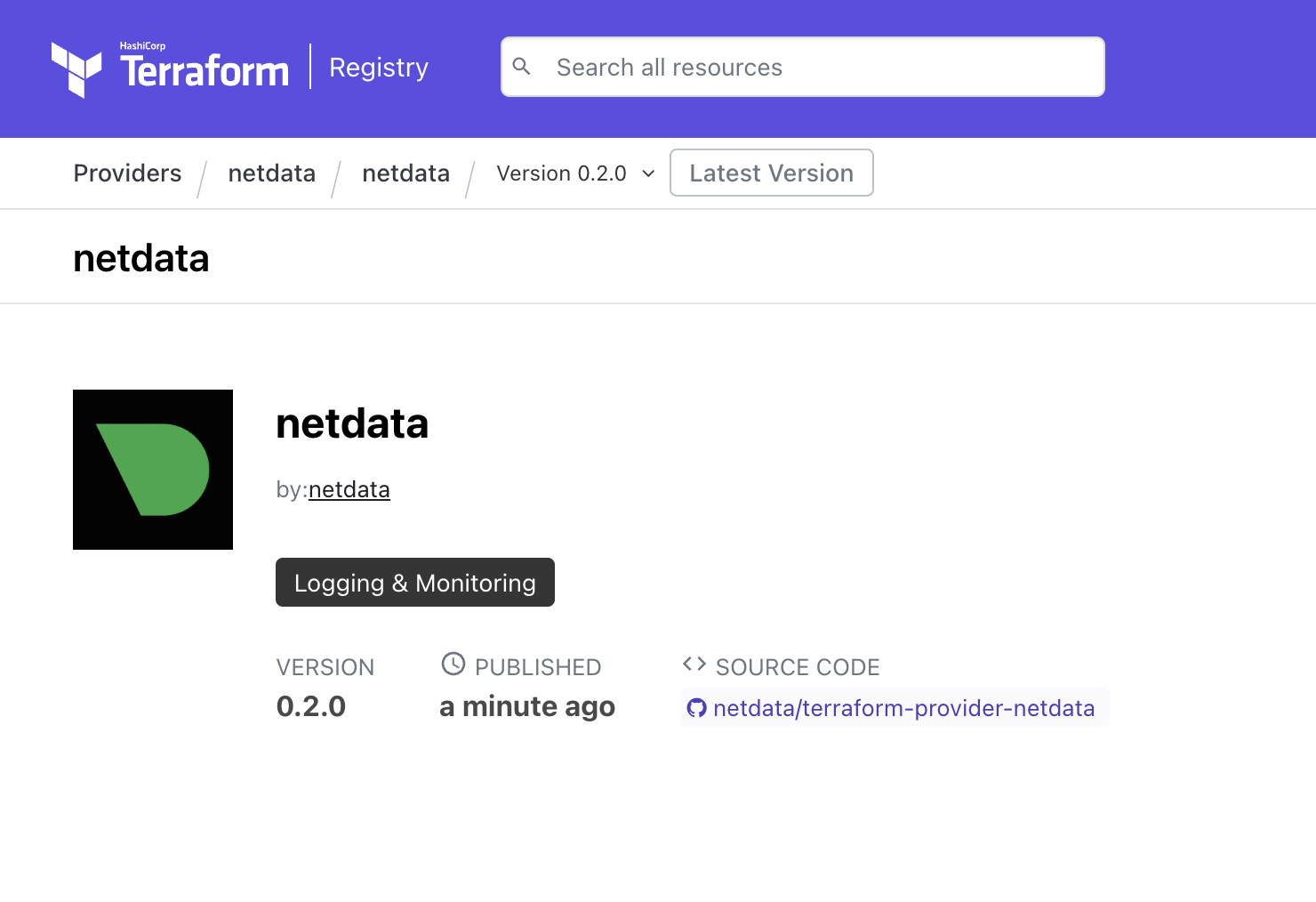The height and width of the screenshot is (902, 1316).
Task: Open the Version 0.2.0 dropdown
Action: tap(562, 173)
